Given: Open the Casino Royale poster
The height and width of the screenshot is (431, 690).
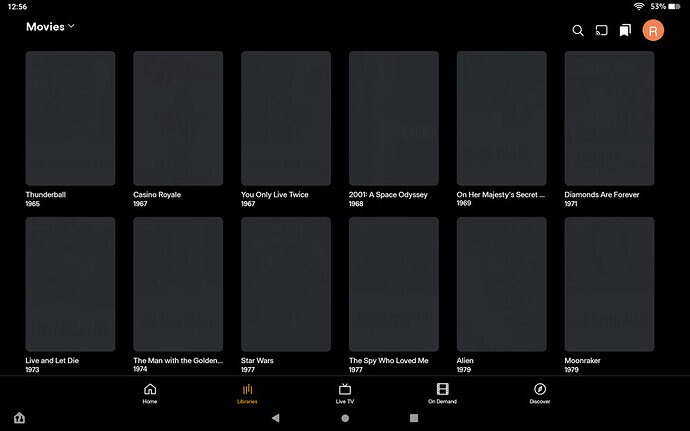Looking at the screenshot, I should [178, 118].
